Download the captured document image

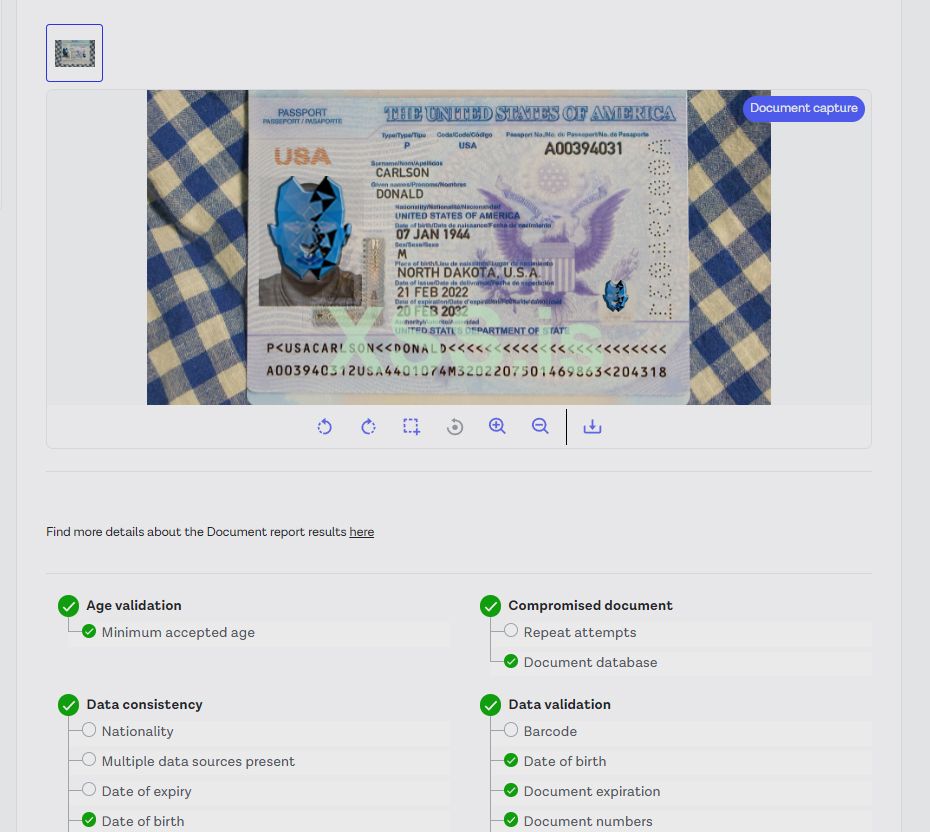pos(592,426)
